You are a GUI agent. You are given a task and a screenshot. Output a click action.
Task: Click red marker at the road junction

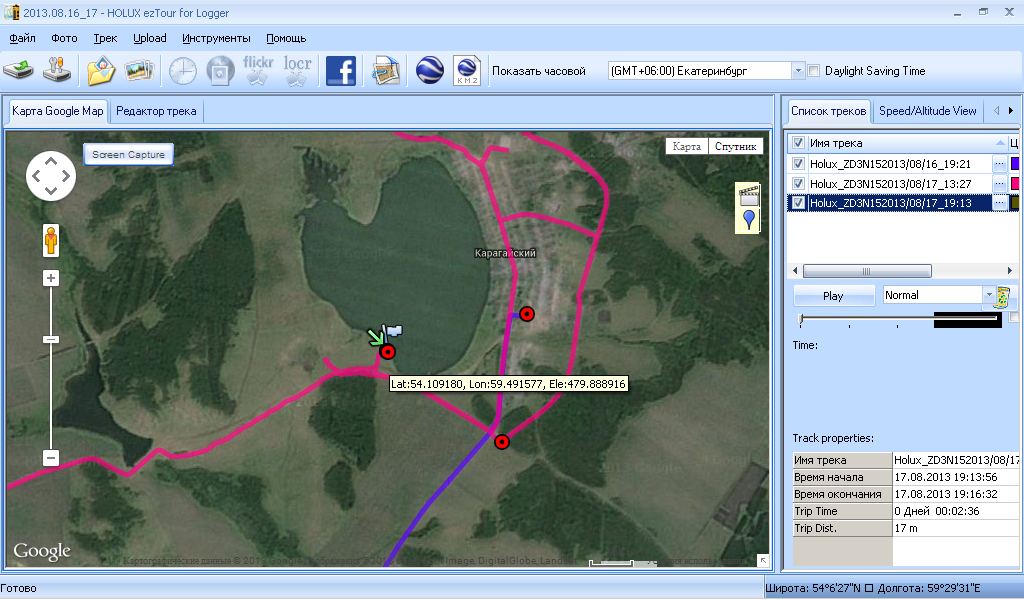[x=502, y=442]
